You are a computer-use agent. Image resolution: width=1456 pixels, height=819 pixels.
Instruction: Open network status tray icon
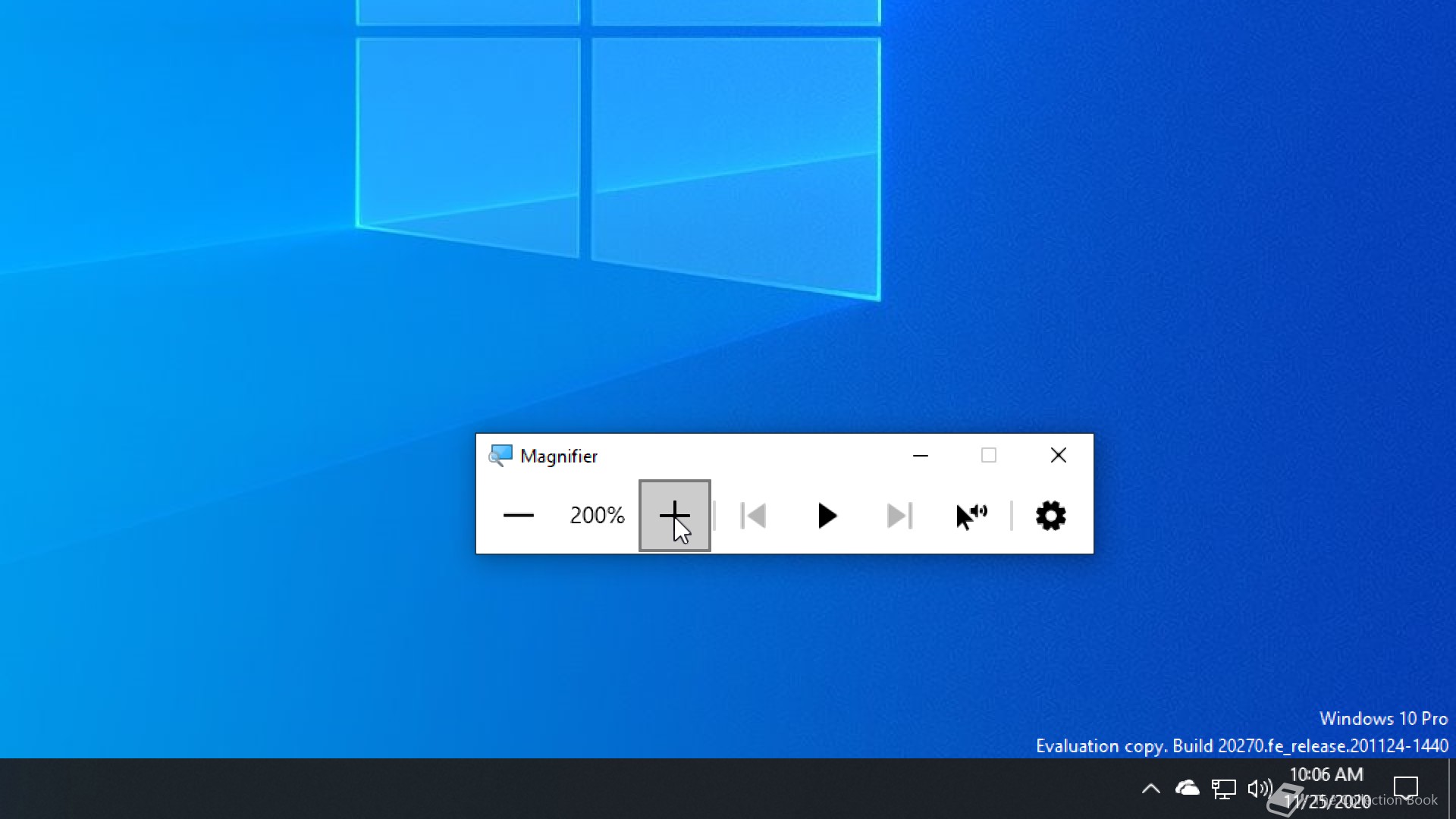click(x=1224, y=789)
